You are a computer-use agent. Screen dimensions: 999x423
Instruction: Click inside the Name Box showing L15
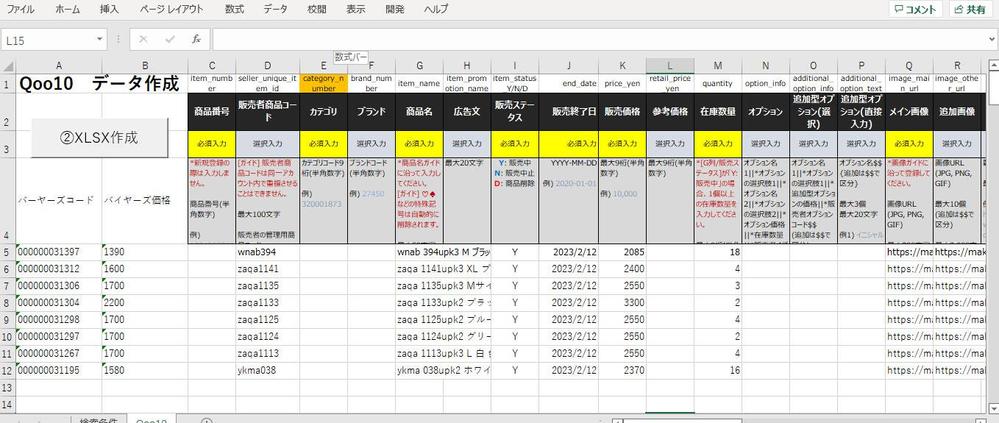click(48, 39)
